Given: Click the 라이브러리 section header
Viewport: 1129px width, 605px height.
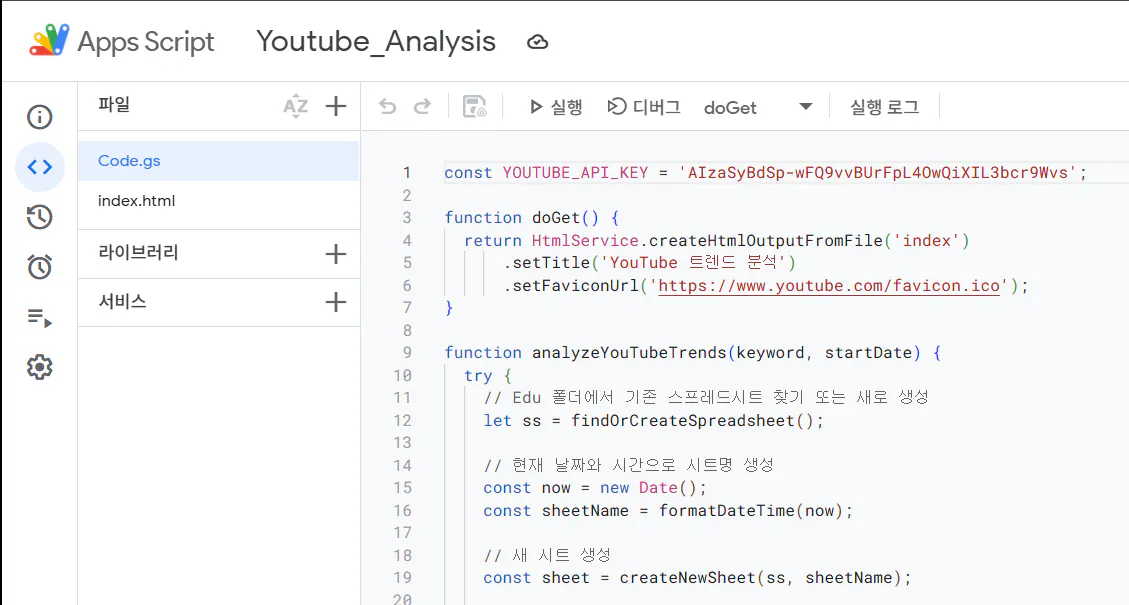Looking at the screenshot, I should click(x=138, y=253).
